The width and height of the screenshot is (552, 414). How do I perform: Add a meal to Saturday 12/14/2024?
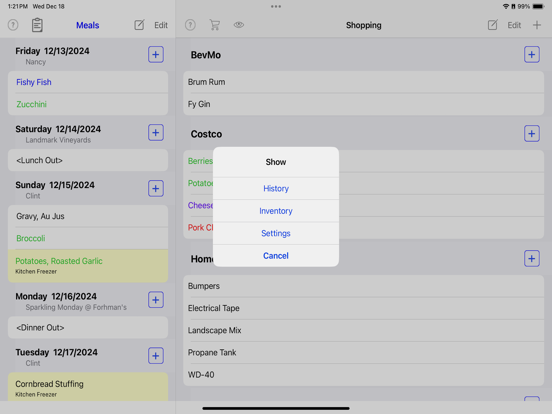(x=156, y=133)
